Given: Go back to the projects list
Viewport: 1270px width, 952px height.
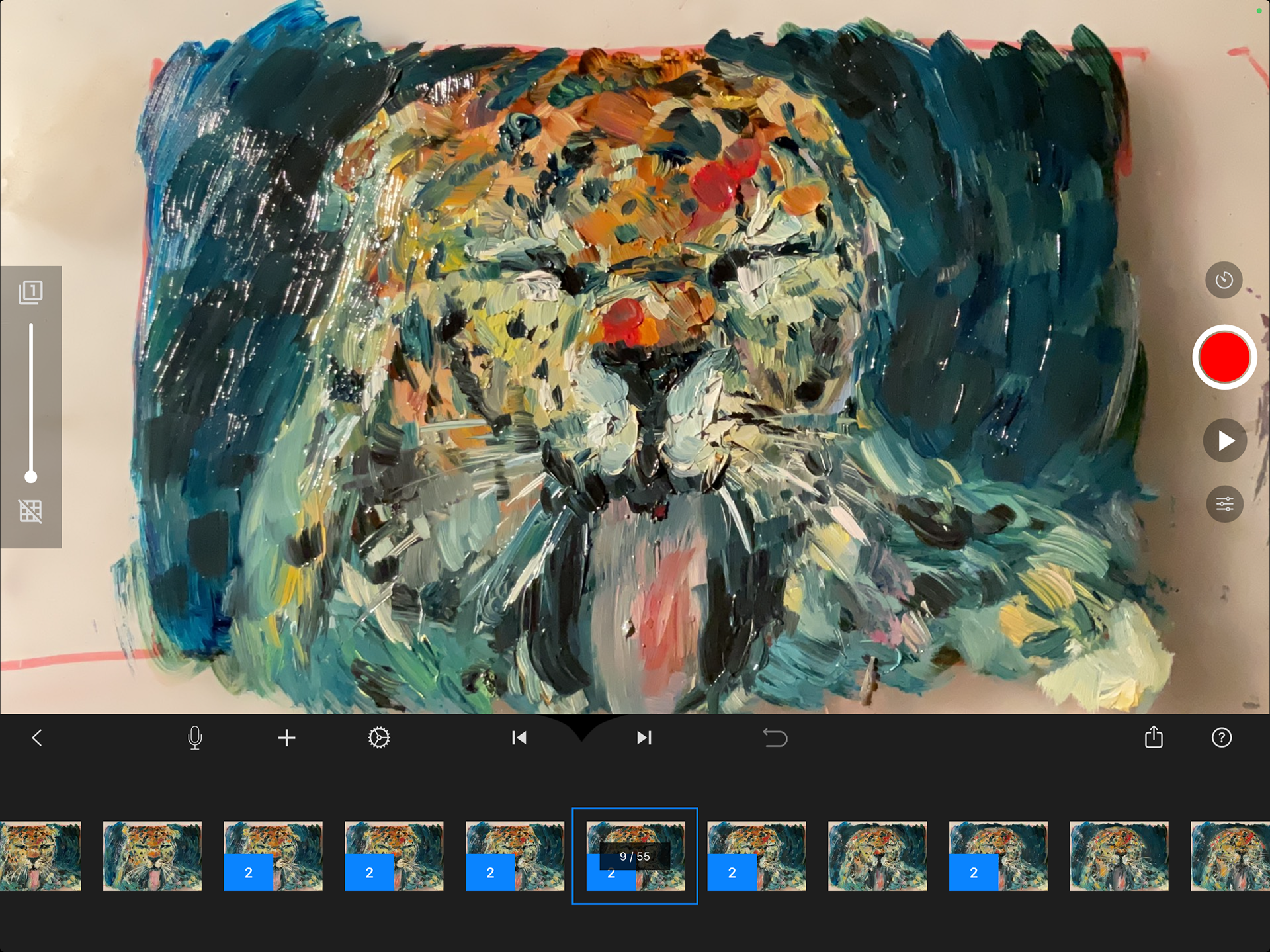Looking at the screenshot, I should [37, 738].
